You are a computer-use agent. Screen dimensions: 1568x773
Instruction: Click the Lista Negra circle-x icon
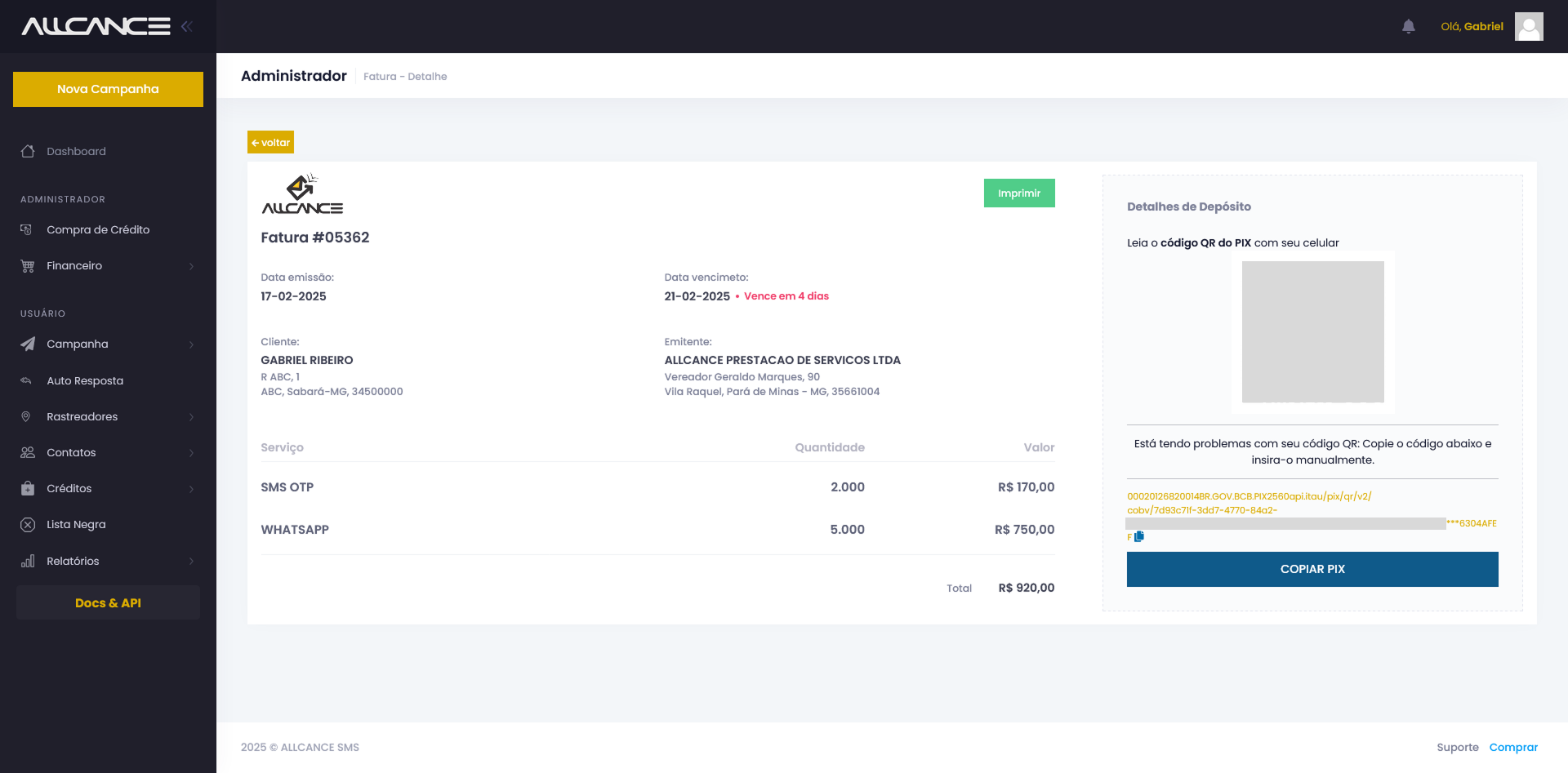click(x=28, y=525)
